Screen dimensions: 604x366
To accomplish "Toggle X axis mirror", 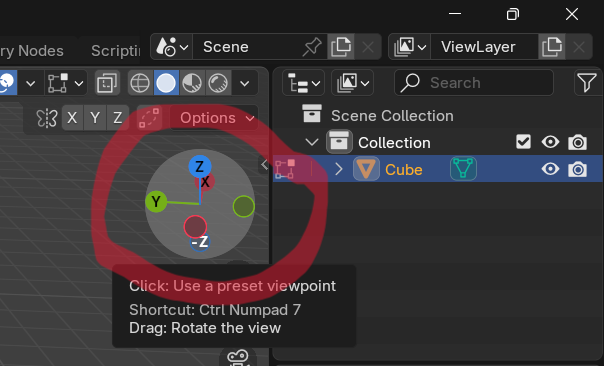I will point(72,118).
